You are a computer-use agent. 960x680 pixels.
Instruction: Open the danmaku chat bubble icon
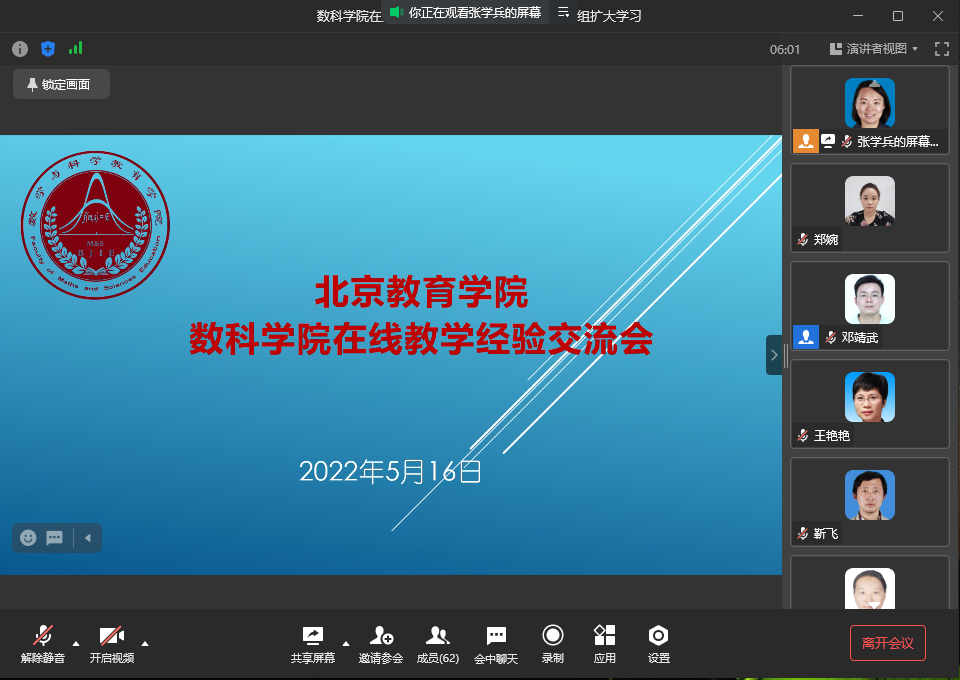click(x=54, y=538)
